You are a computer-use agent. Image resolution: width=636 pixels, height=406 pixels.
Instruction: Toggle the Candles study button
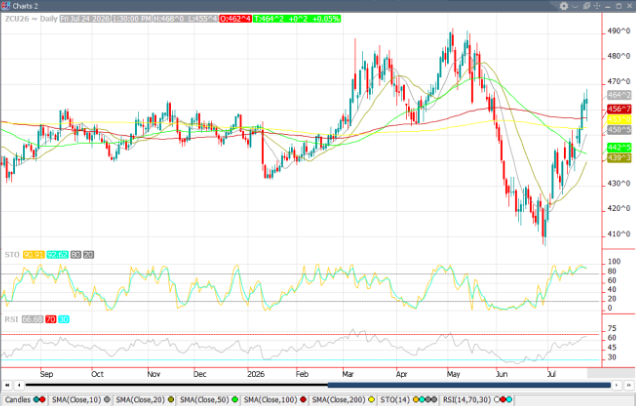pyautogui.click(x=25, y=400)
